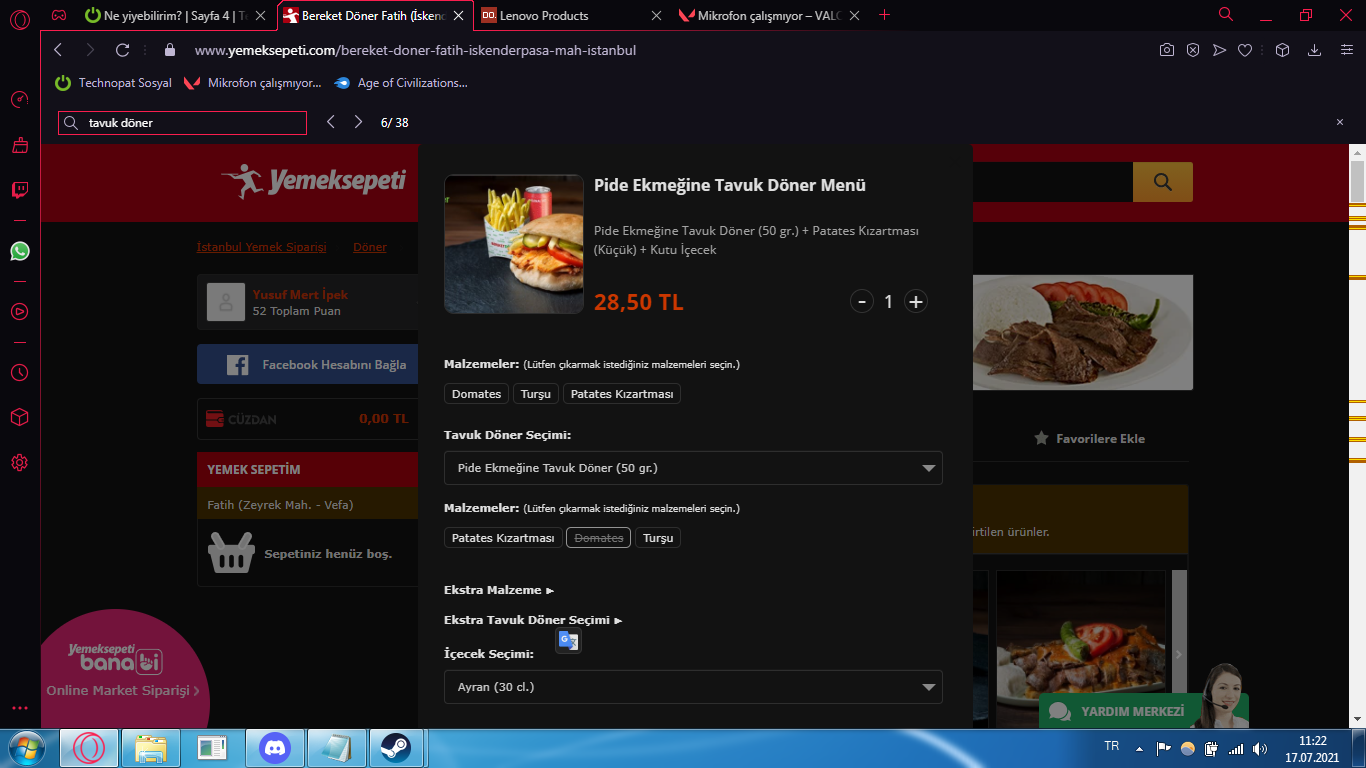This screenshot has width=1366, height=768.
Task: Open Easy Setup sliders icon
Action: (x=1346, y=50)
